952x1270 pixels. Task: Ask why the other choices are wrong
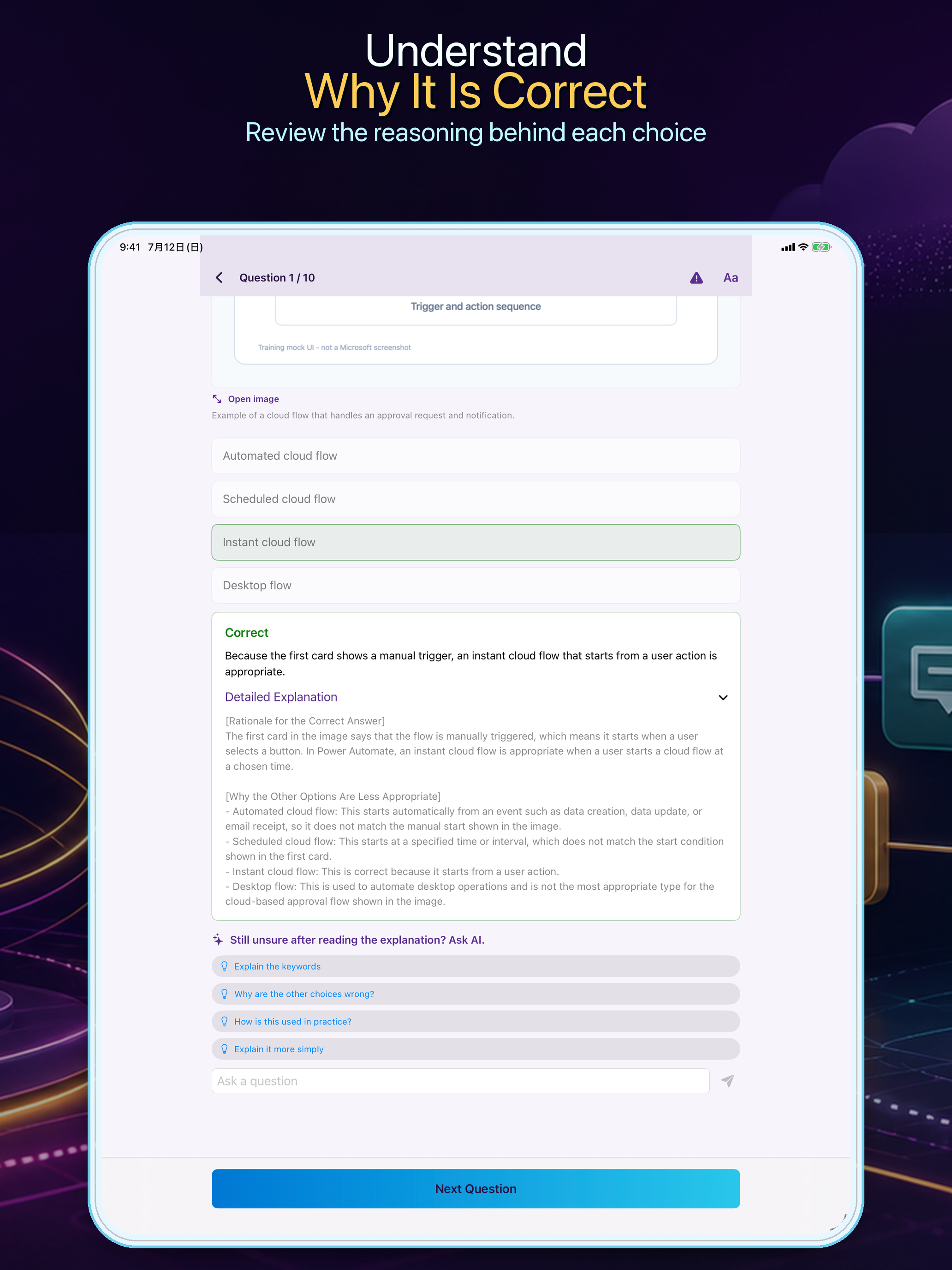[x=476, y=994]
